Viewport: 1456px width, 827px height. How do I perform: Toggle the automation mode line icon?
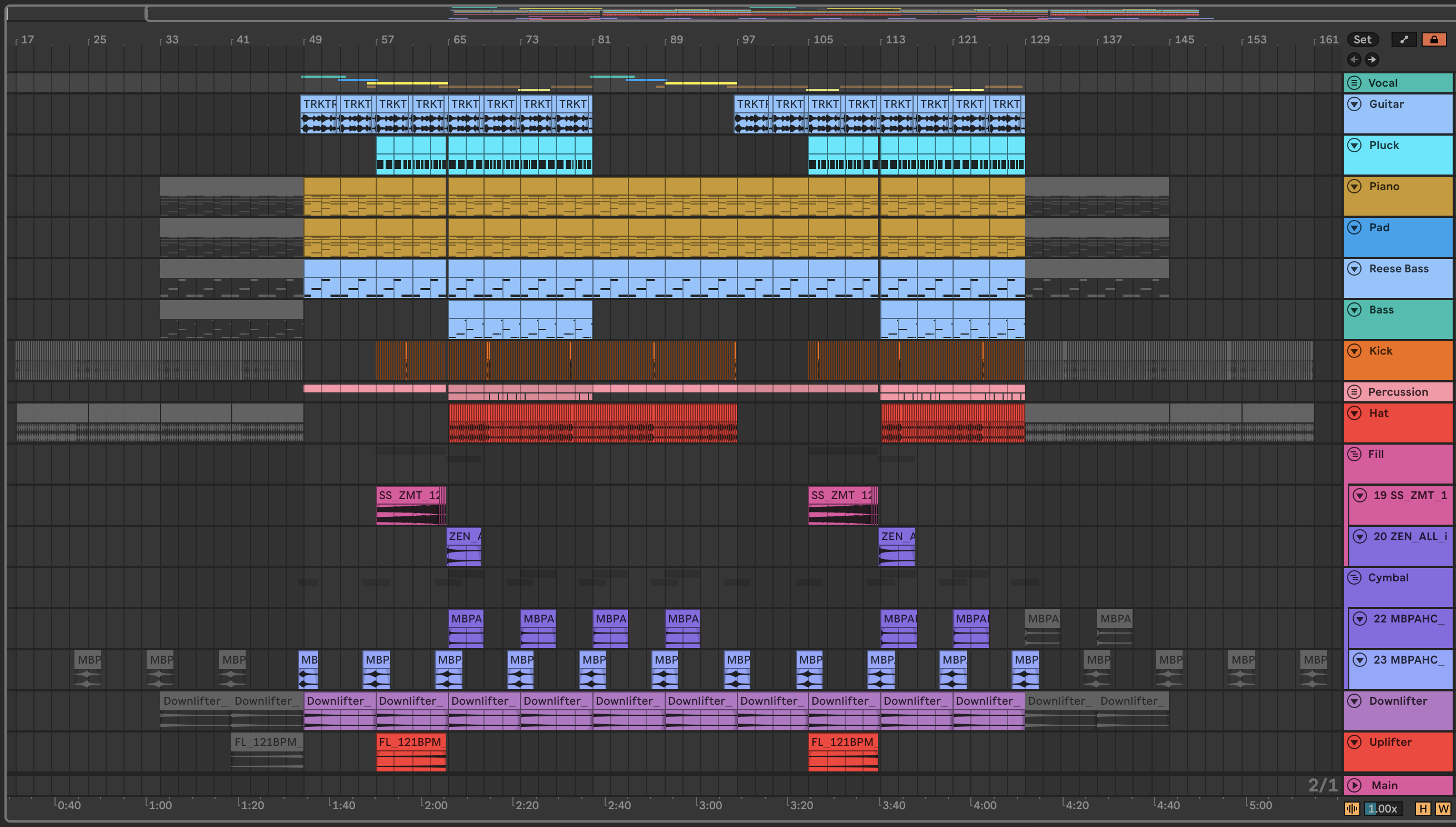(x=1404, y=39)
